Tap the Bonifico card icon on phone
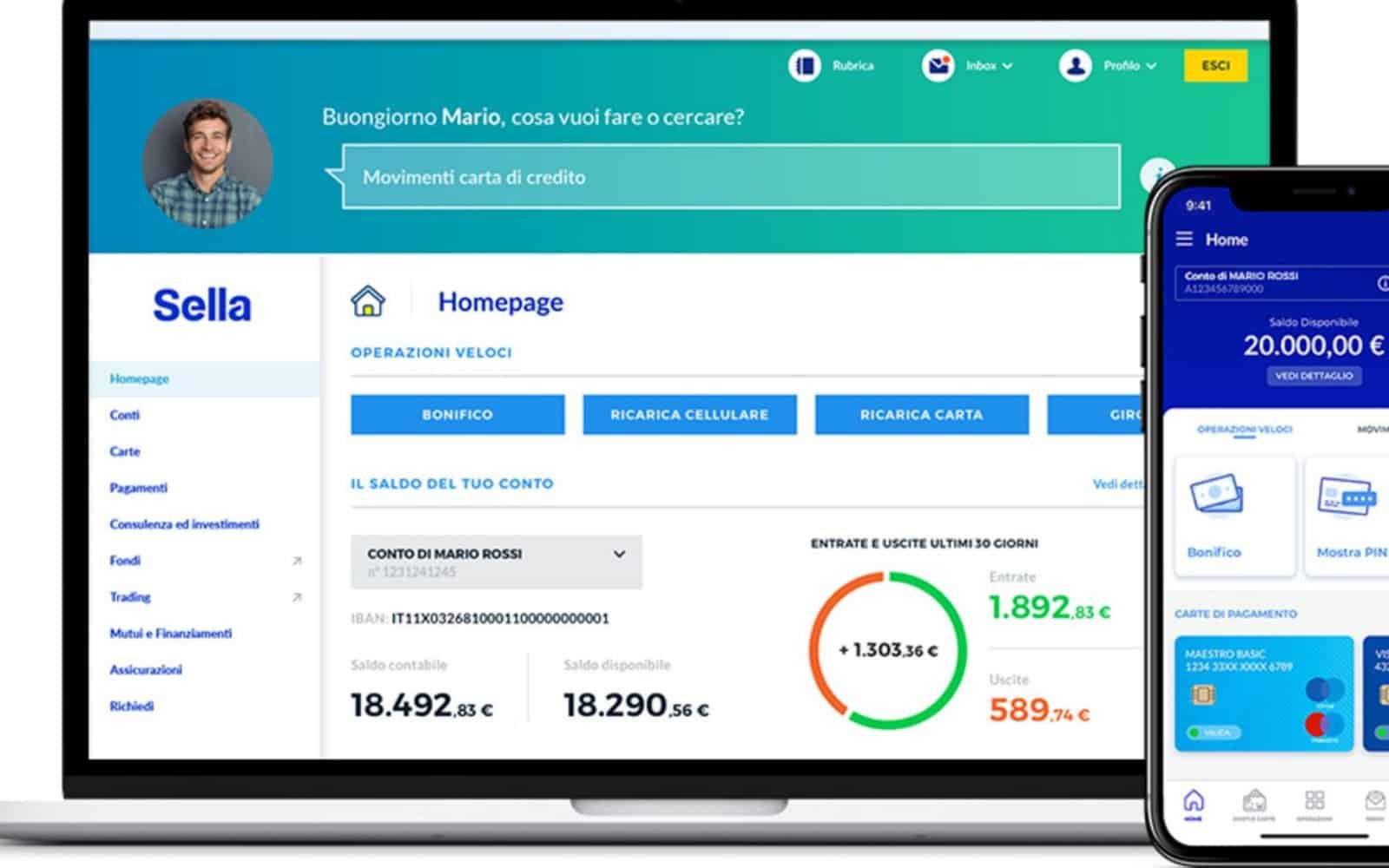 tap(1216, 496)
